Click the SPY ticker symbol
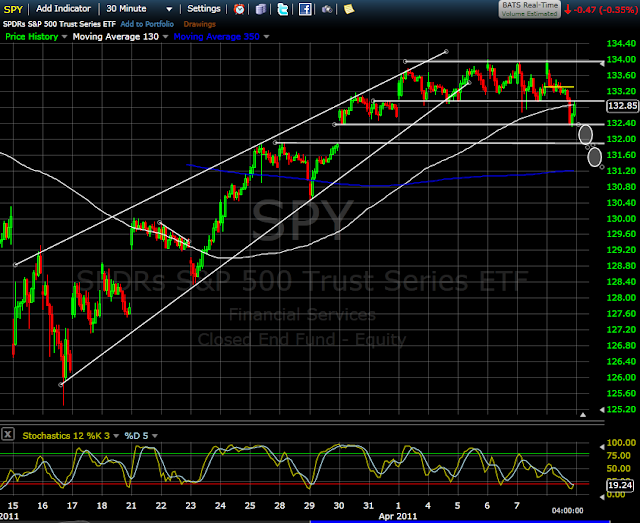The width and height of the screenshot is (640, 523). (13, 9)
